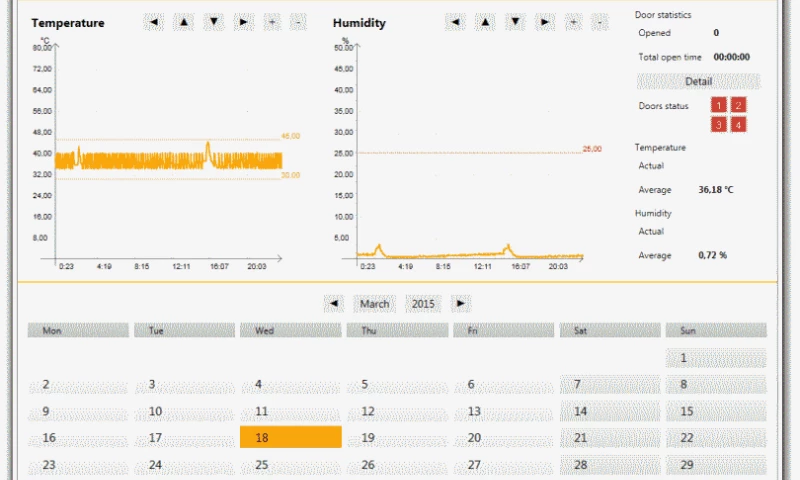Pan Humidity chart right with arrow
The height and width of the screenshot is (480, 800).
pyautogui.click(x=543, y=21)
